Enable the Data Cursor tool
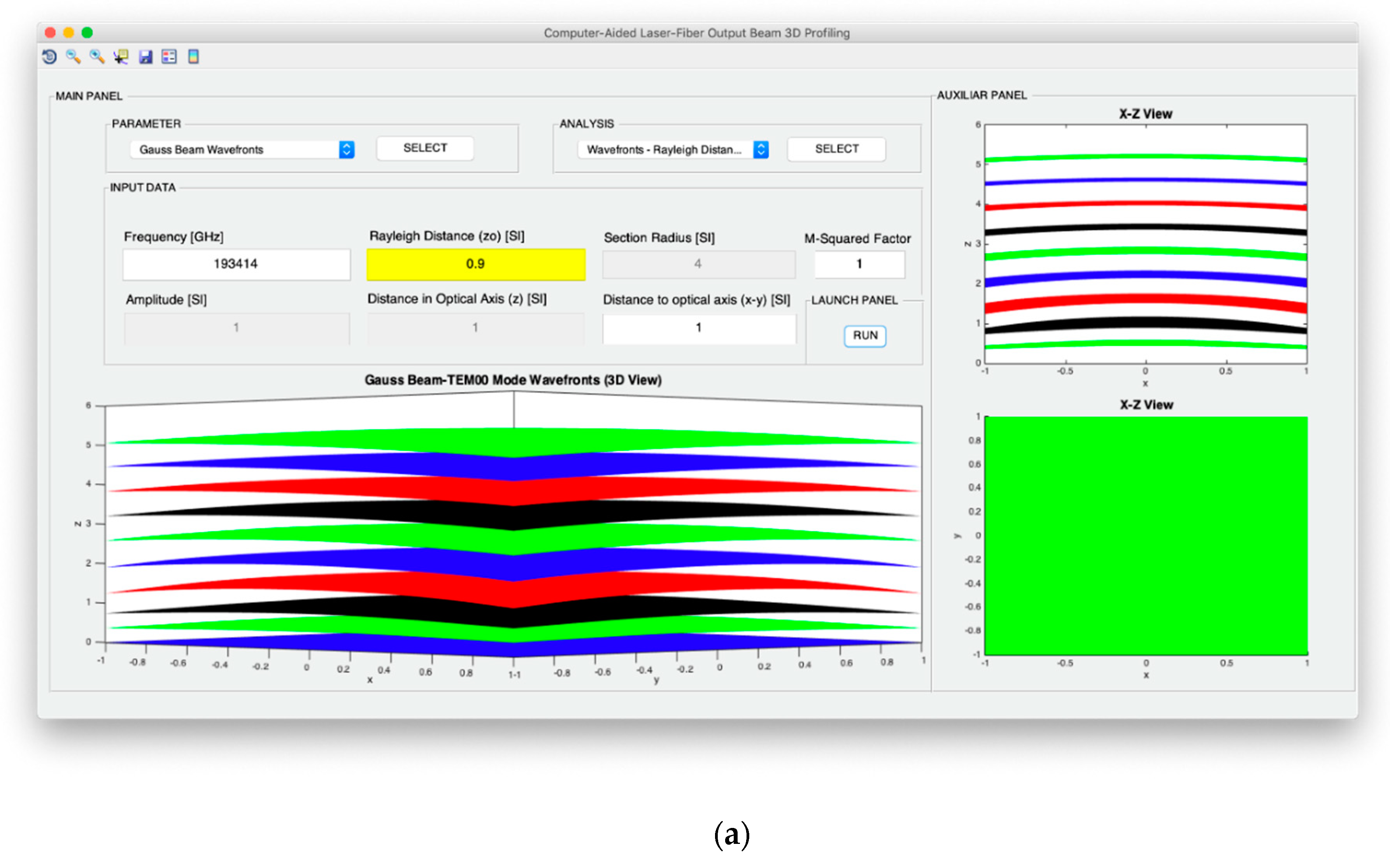Image resolution: width=1390 pixels, height=868 pixels. [121, 56]
